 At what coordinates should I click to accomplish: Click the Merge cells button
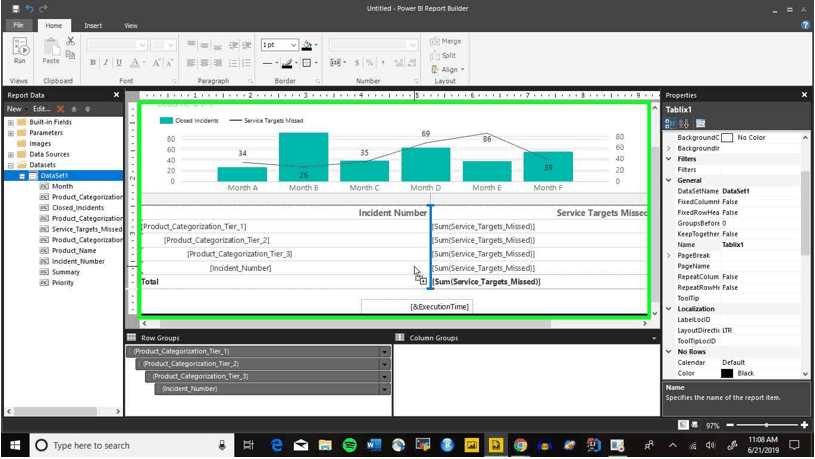446,41
